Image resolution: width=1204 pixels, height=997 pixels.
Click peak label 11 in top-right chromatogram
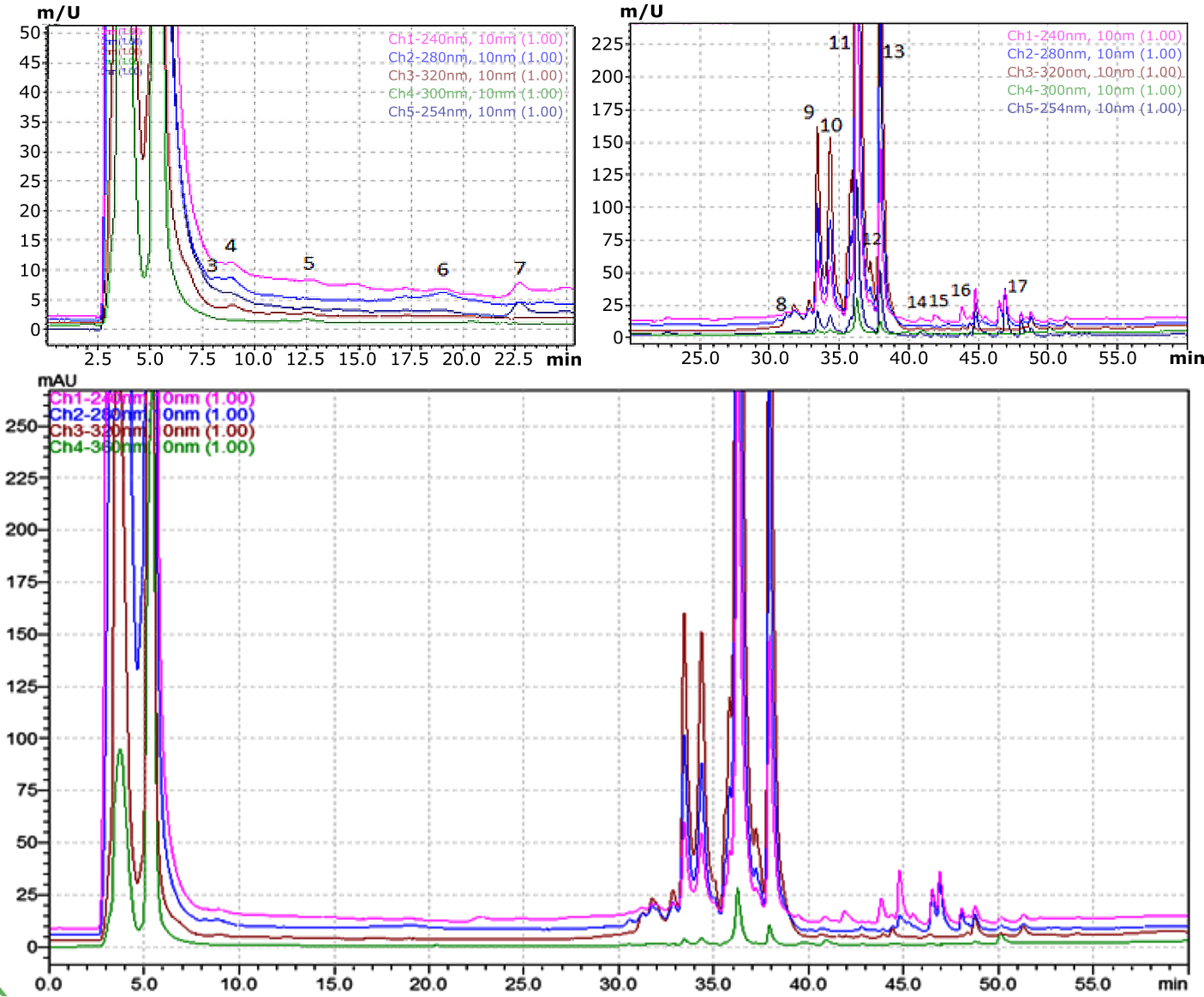point(840,42)
